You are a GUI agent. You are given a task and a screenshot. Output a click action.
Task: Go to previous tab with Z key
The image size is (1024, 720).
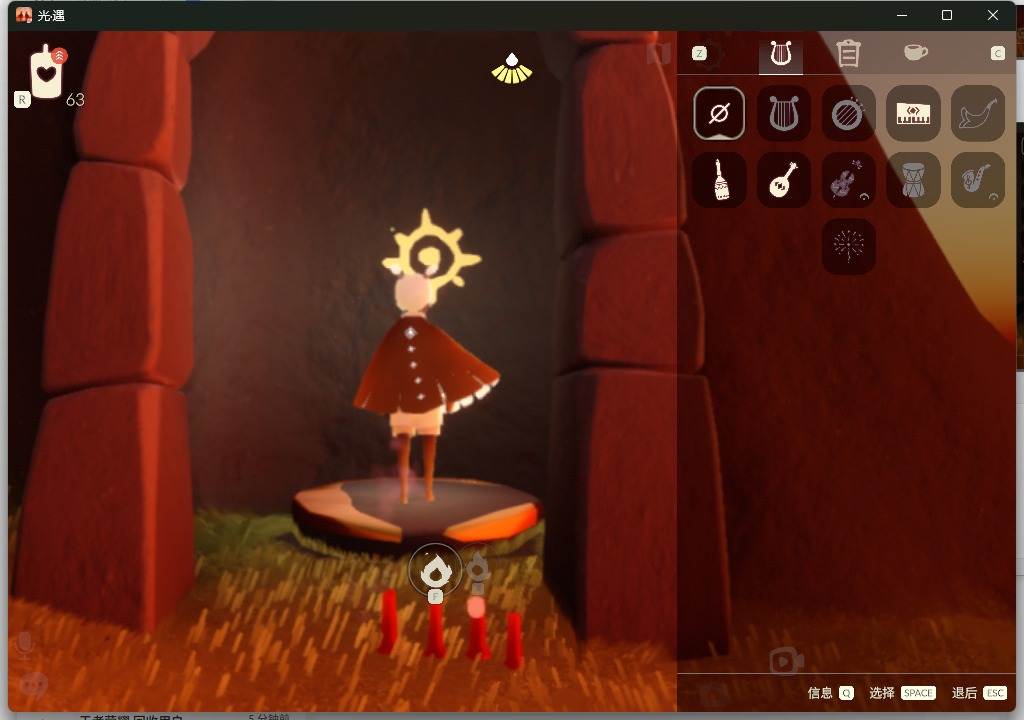point(699,54)
